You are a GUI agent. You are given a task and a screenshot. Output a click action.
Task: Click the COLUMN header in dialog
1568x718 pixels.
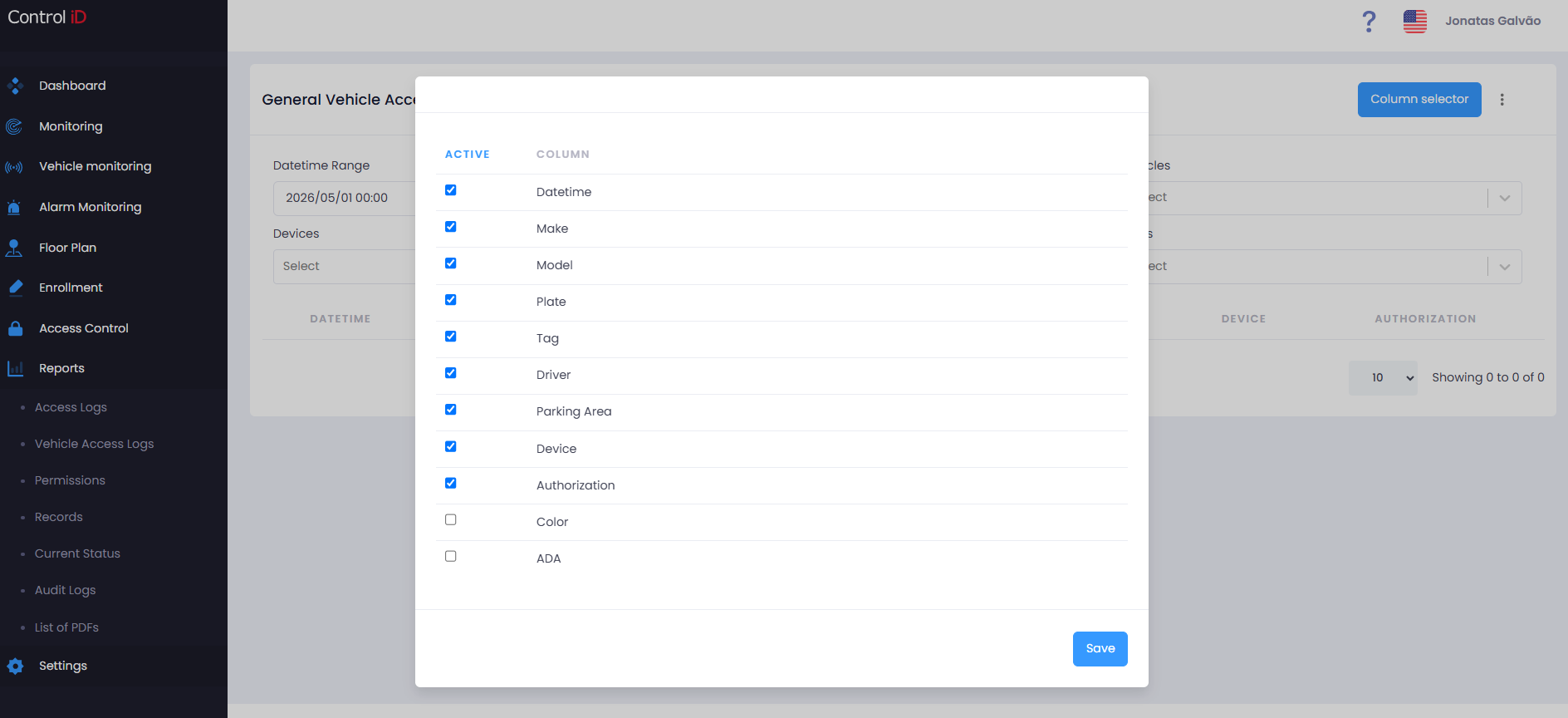click(562, 155)
